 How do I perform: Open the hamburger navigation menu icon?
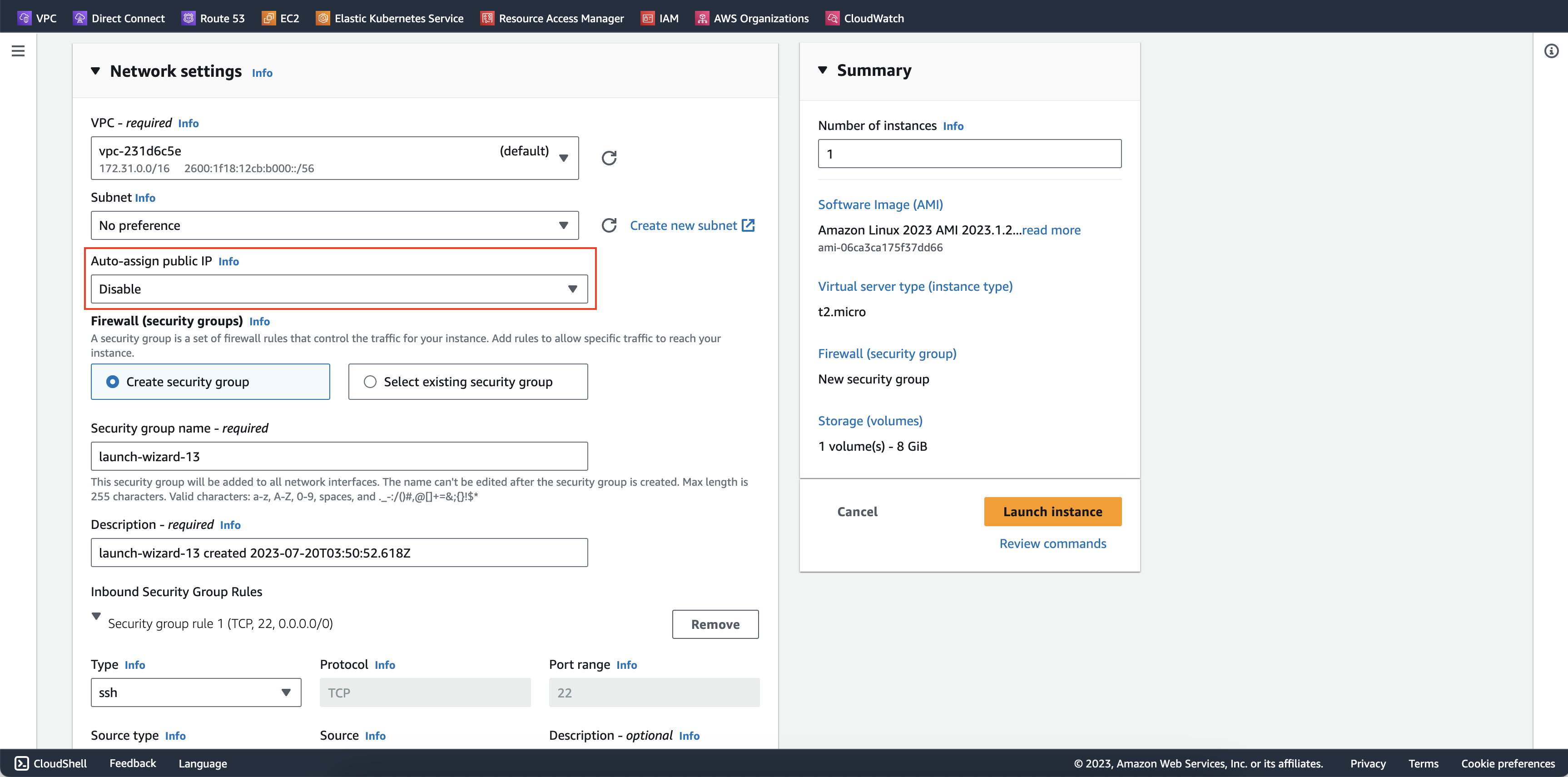18,51
